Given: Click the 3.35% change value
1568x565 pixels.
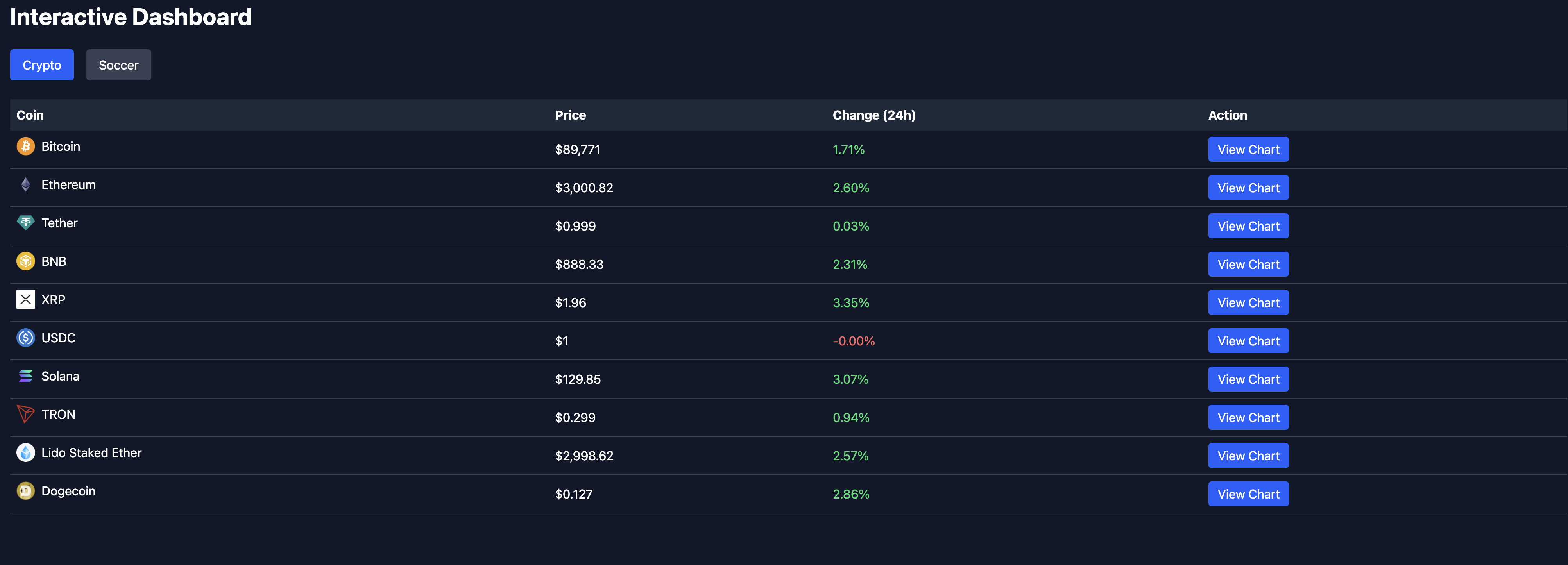Looking at the screenshot, I should [x=851, y=303].
